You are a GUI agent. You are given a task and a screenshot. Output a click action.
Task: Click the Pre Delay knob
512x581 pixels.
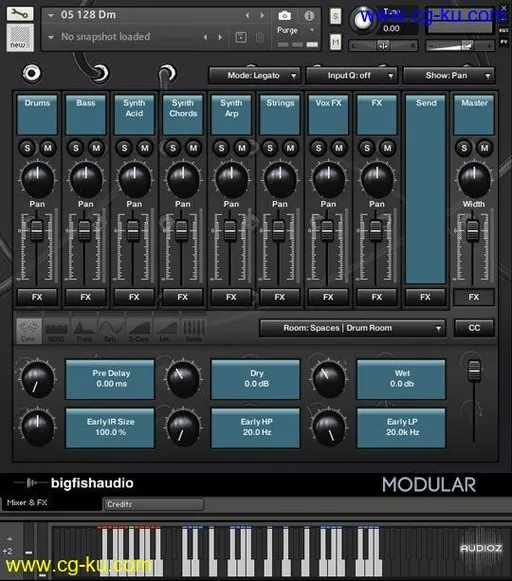37,379
